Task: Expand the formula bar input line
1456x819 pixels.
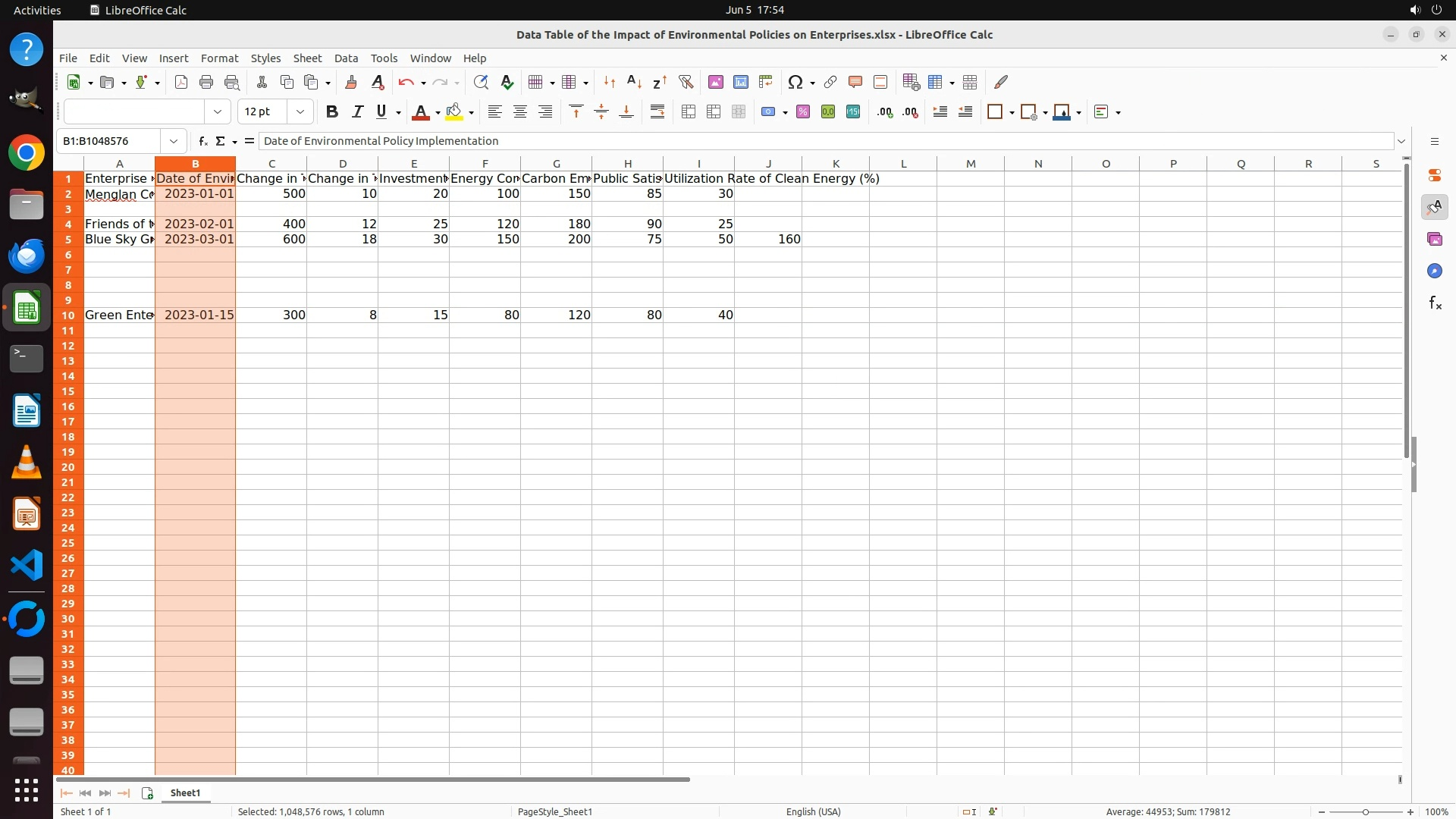Action: tap(1401, 141)
